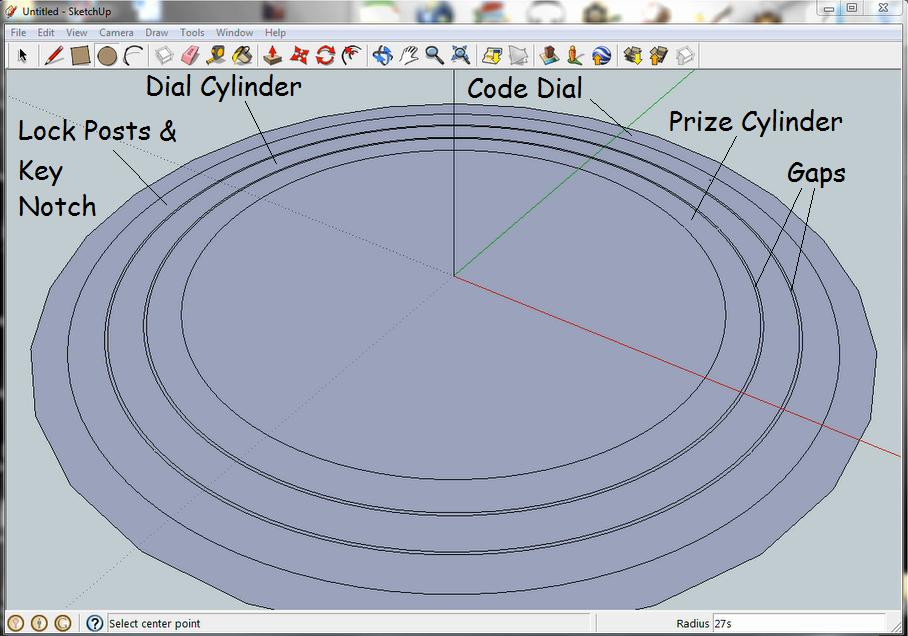Preview model in Google Earth
Viewport: 908px width, 636px height.
click(x=602, y=56)
